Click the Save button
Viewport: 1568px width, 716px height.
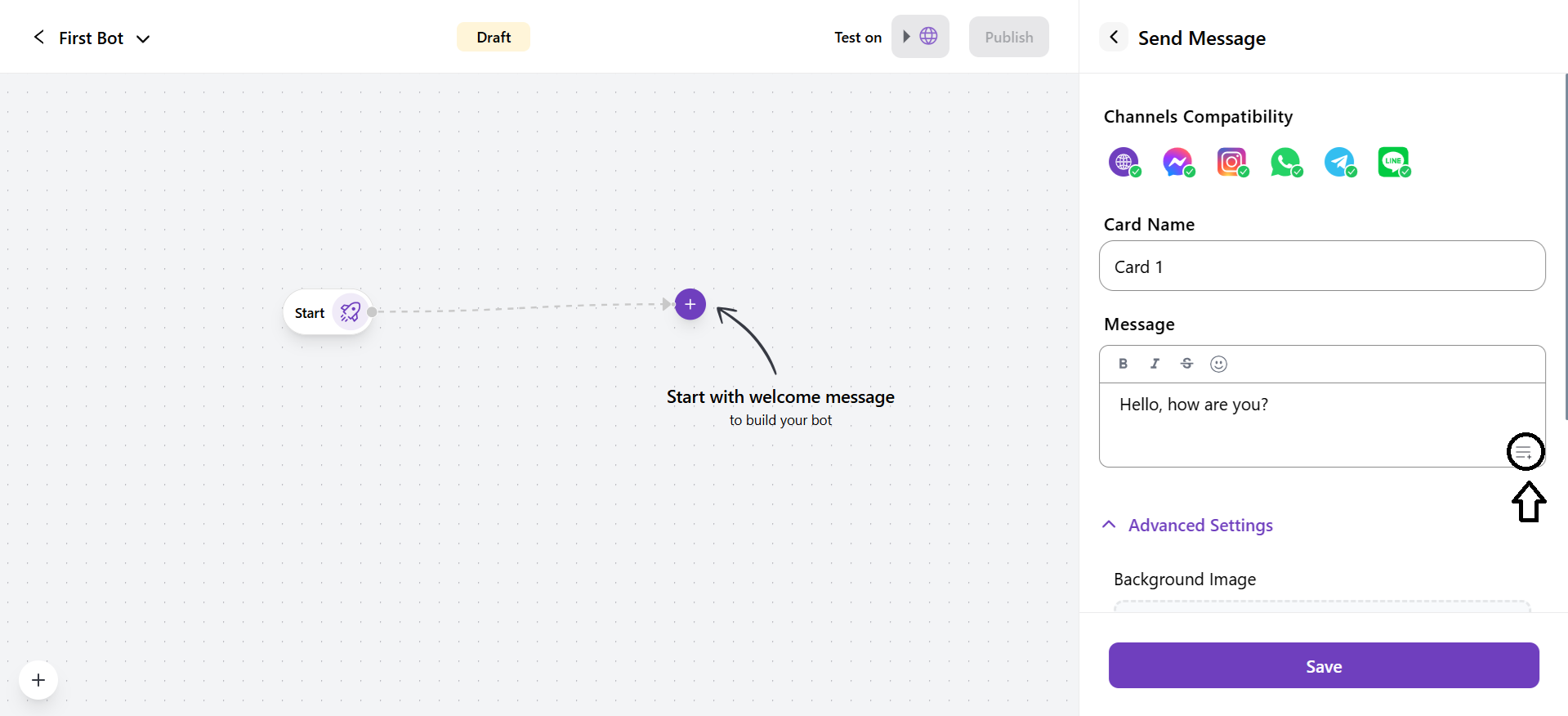click(1323, 665)
